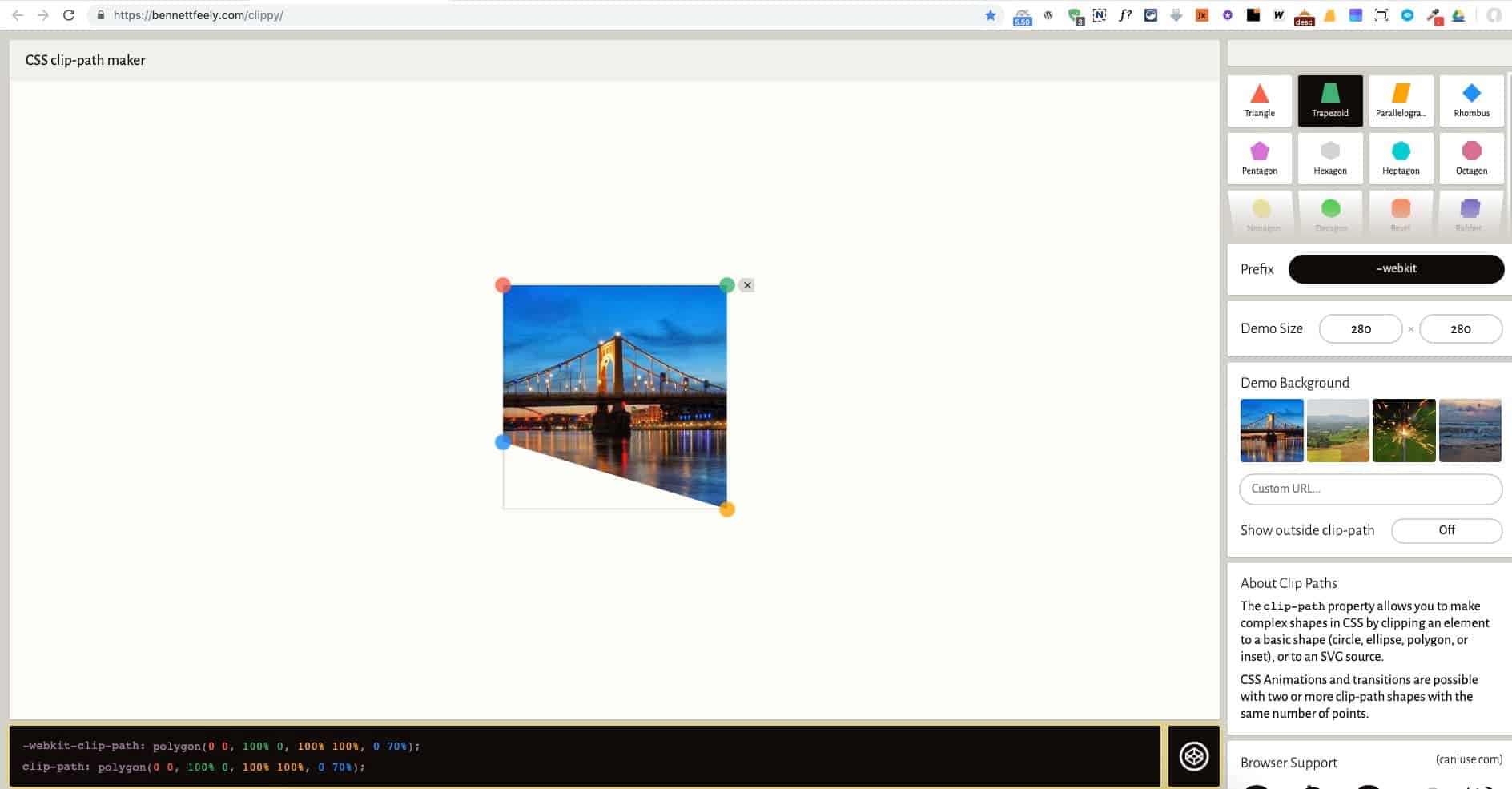Pick the Rhombus shape

(x=1471, y=100)
